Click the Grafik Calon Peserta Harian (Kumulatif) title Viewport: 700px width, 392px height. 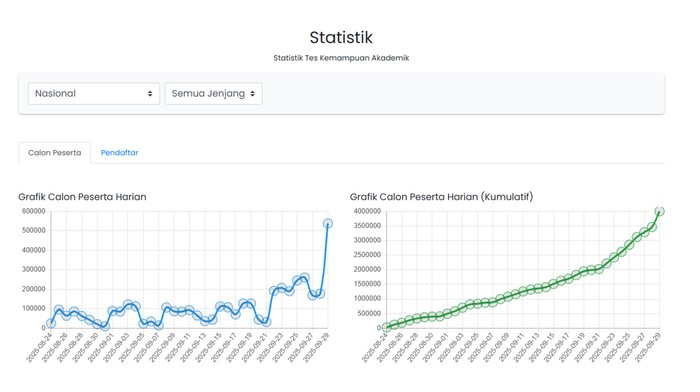pyautogui.click(x=442, y=197)
